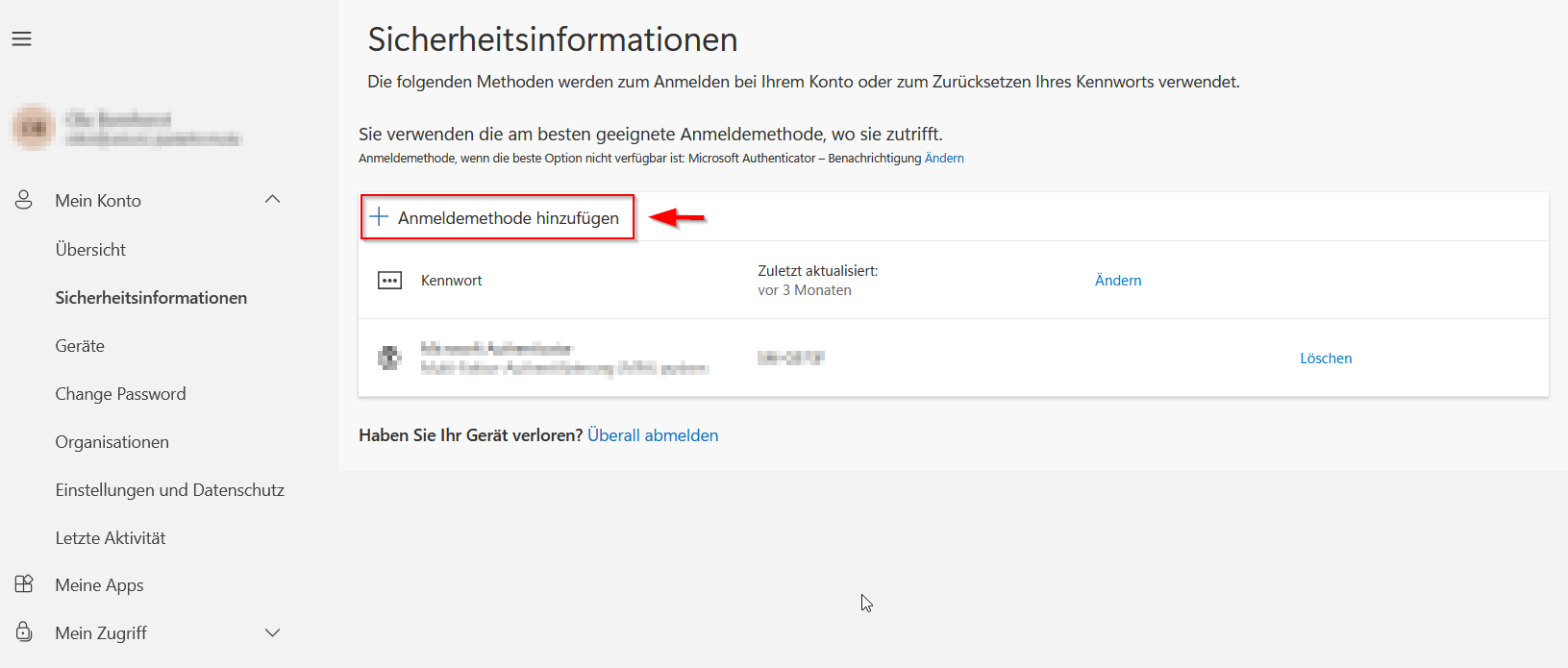This screenshot has width=1568, height=668.
Task: Click the Mein Konto person icon
Action: pos(24,200)
